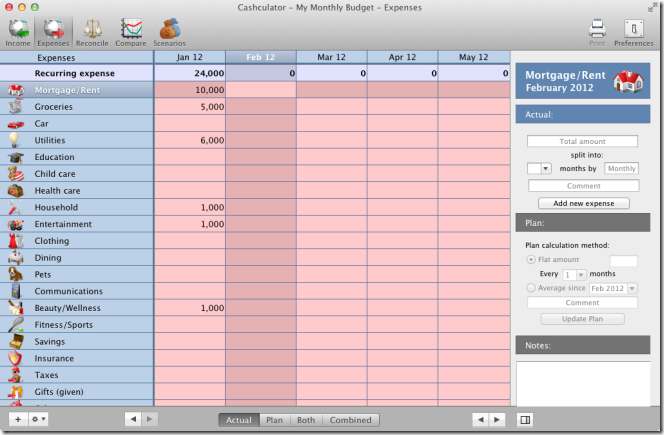Switch to the Plan view tab

coord(274,420)
